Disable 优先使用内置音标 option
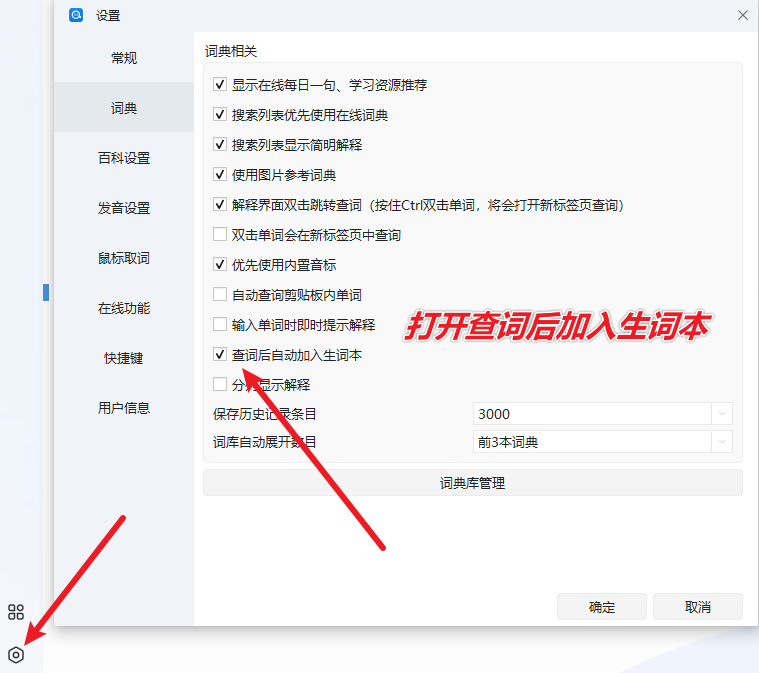This screenshot has height=673, width=759. point(220,265)
